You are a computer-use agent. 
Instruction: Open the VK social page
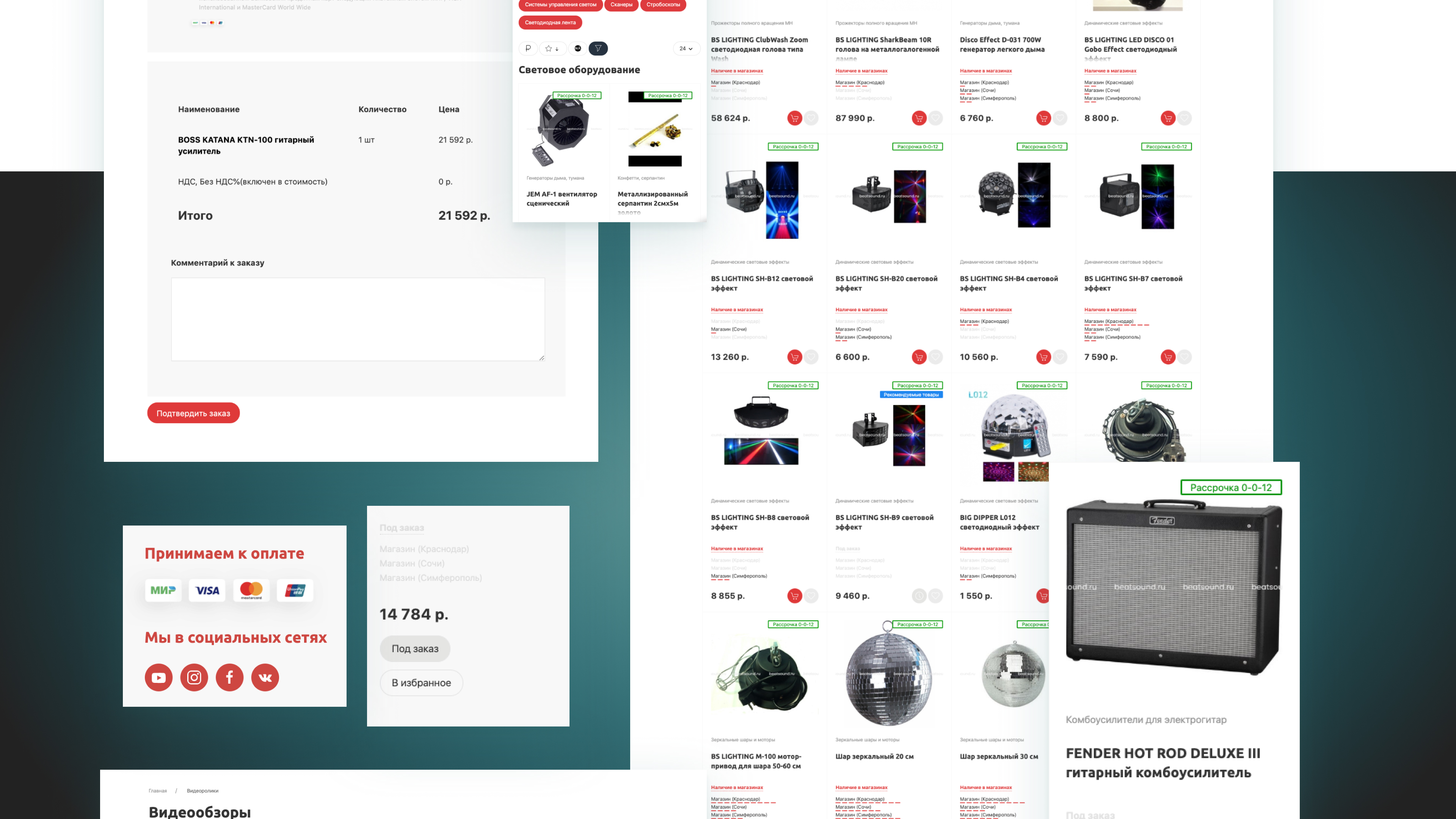pos(265,677)
